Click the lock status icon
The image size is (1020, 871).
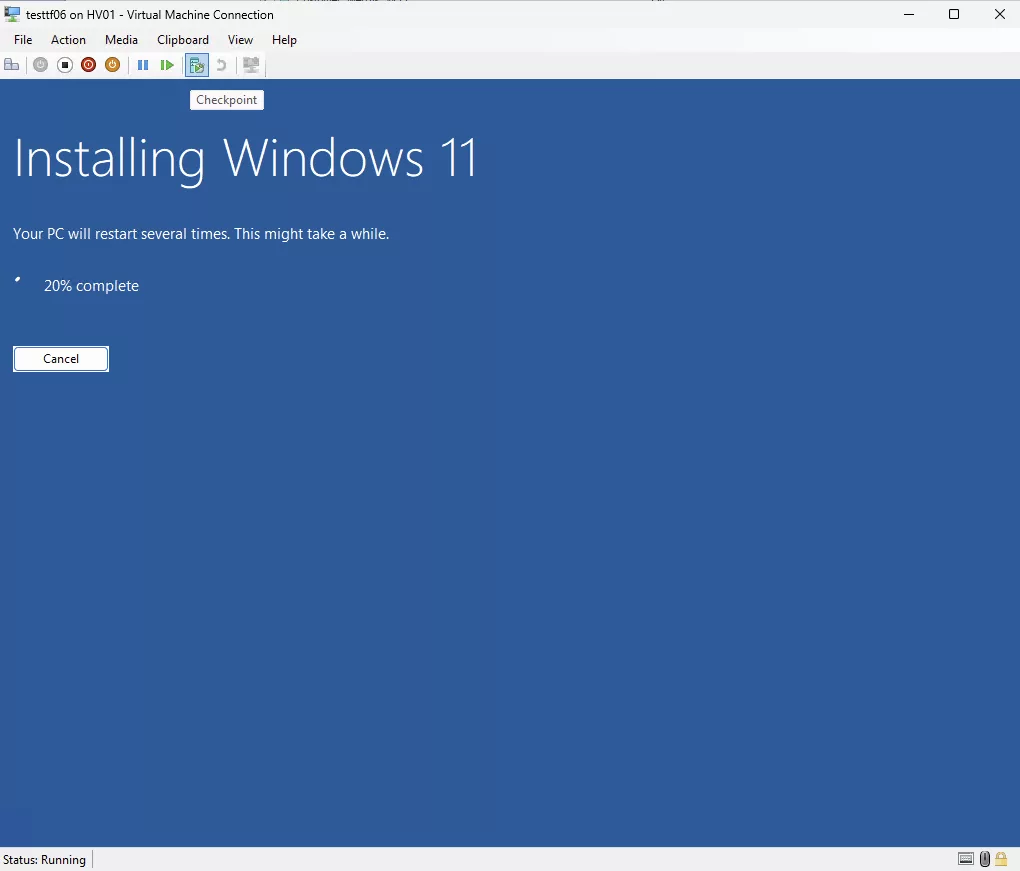point(1001,859)
